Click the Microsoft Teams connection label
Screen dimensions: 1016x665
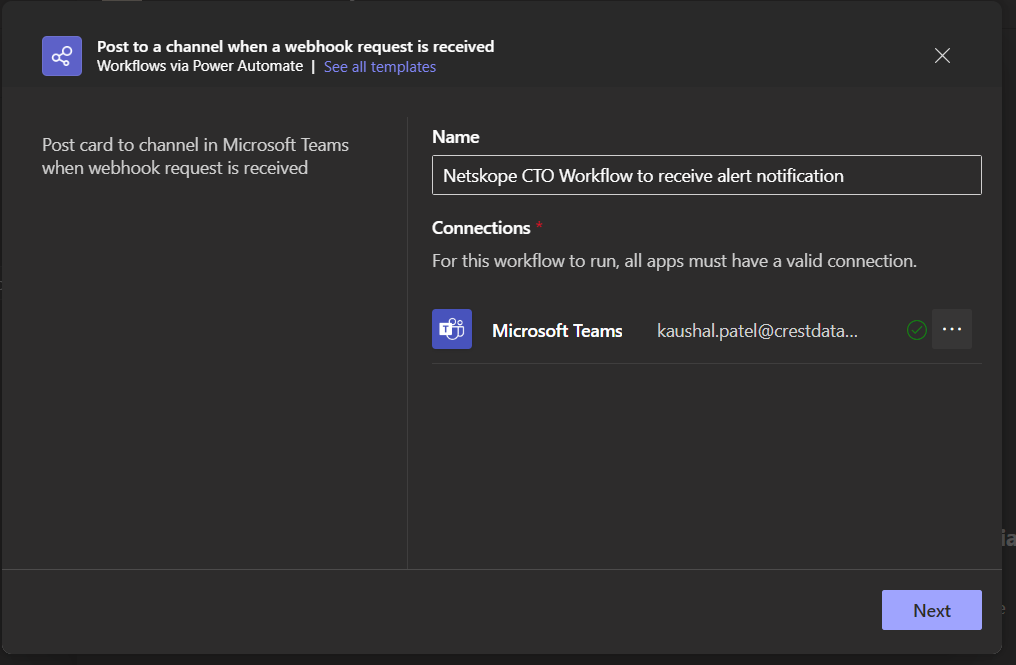tap(557, 331)
